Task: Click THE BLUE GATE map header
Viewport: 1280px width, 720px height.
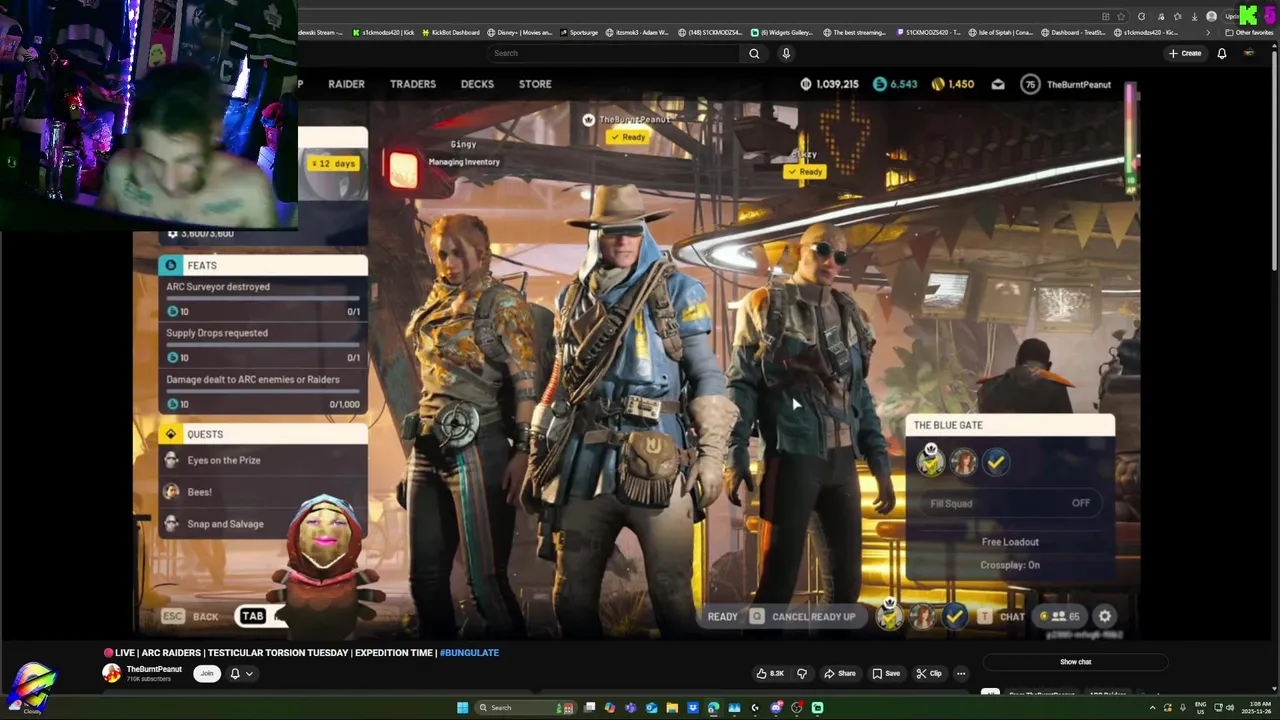Action: click(1010, 425)
